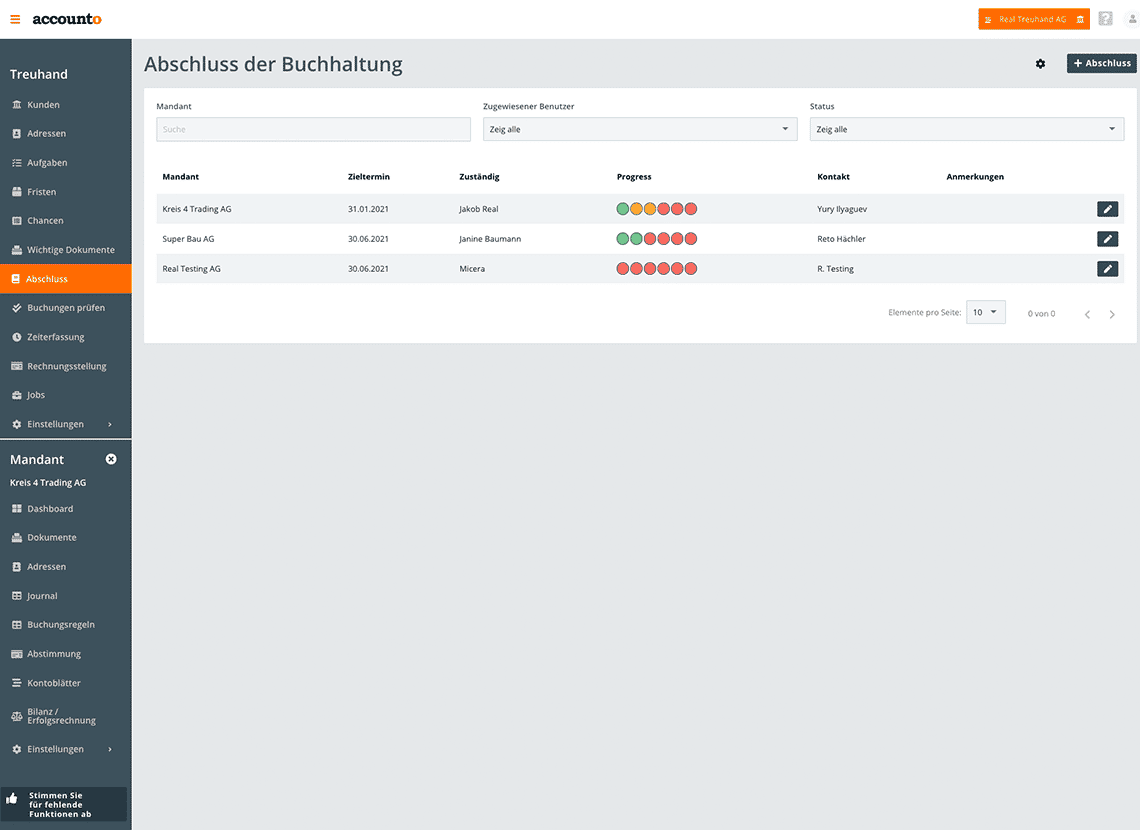Go to next page of results

pyautogui.click(x=1112, y=314)
